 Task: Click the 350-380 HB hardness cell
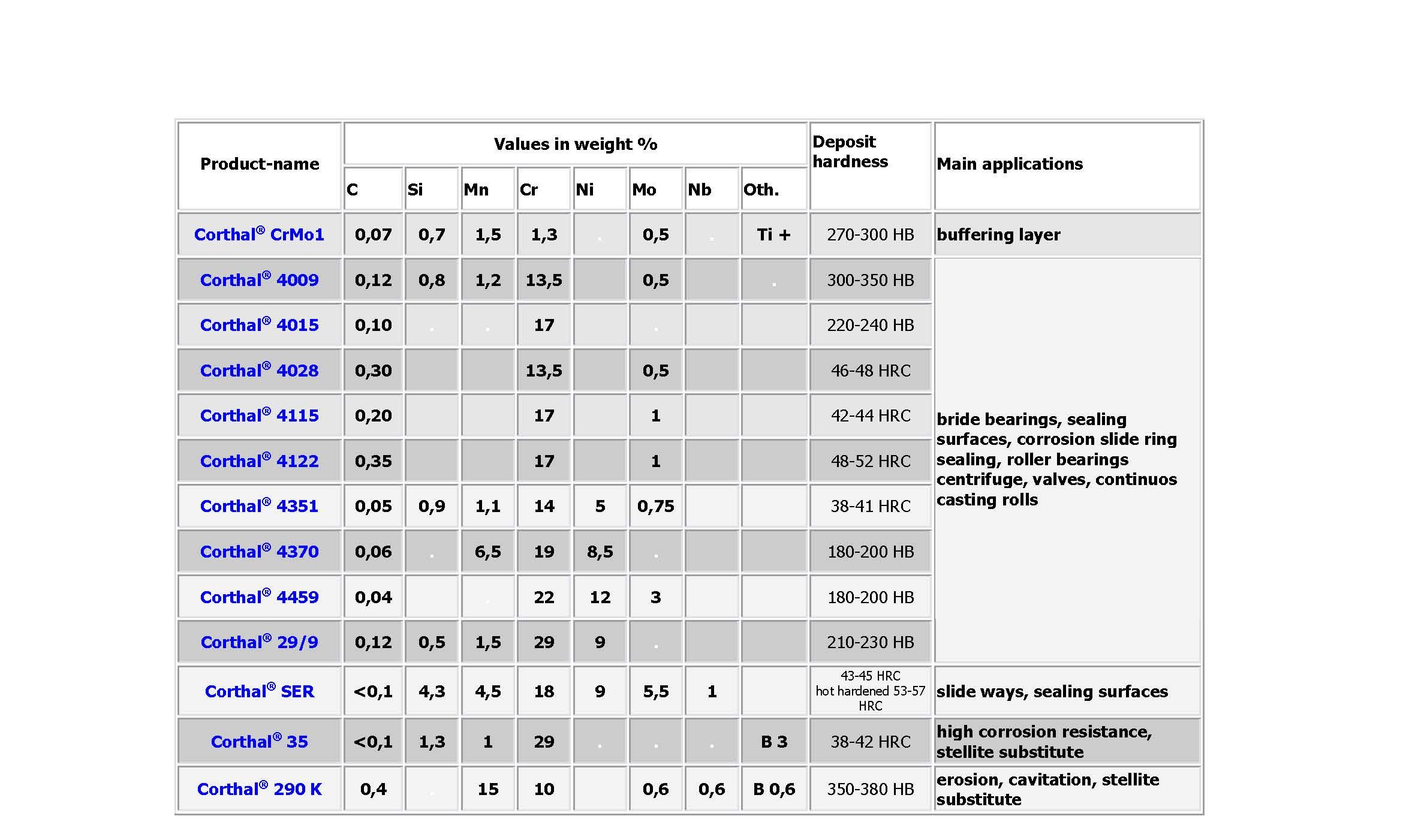pyautogui.click(x=871, y=789)
